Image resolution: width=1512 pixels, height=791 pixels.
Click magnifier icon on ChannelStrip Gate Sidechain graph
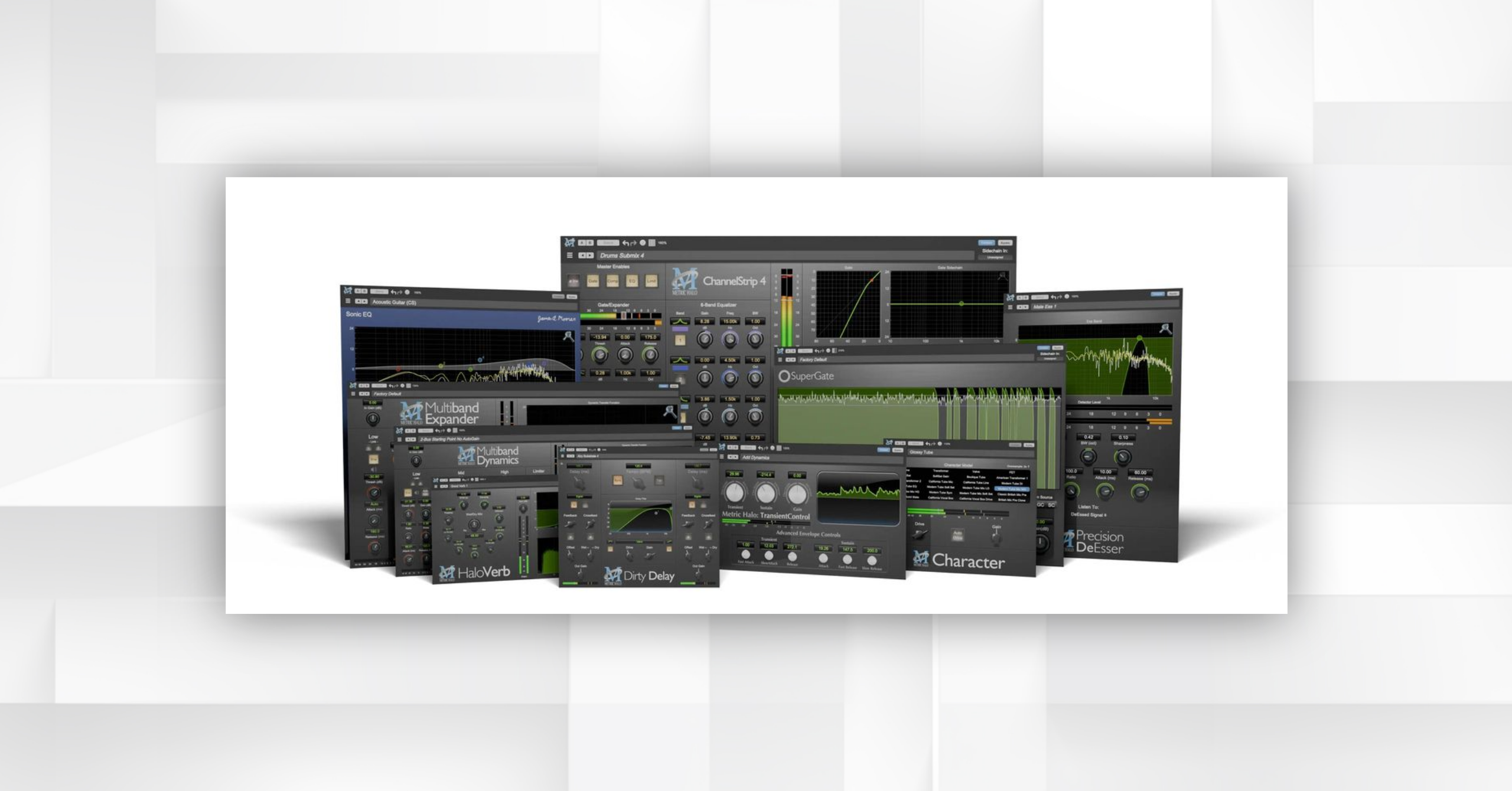tap(1003, 276)
